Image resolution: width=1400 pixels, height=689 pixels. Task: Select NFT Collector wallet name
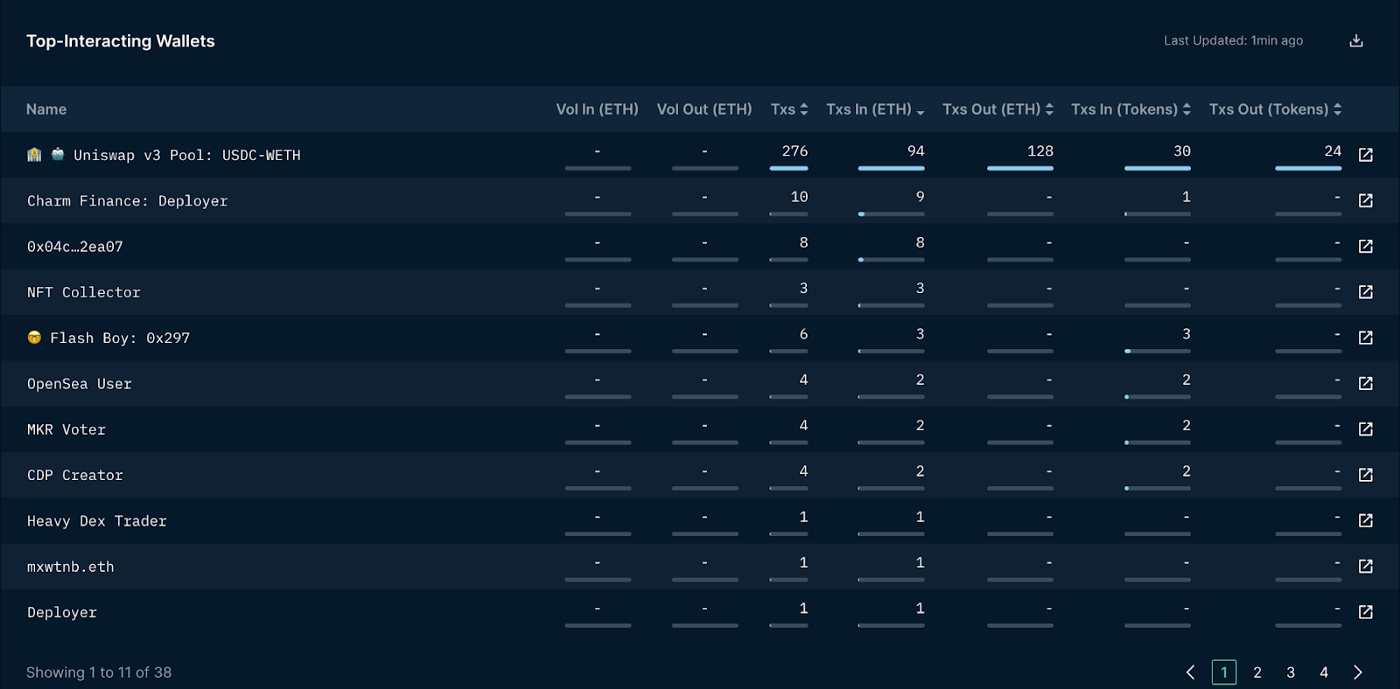84,292
